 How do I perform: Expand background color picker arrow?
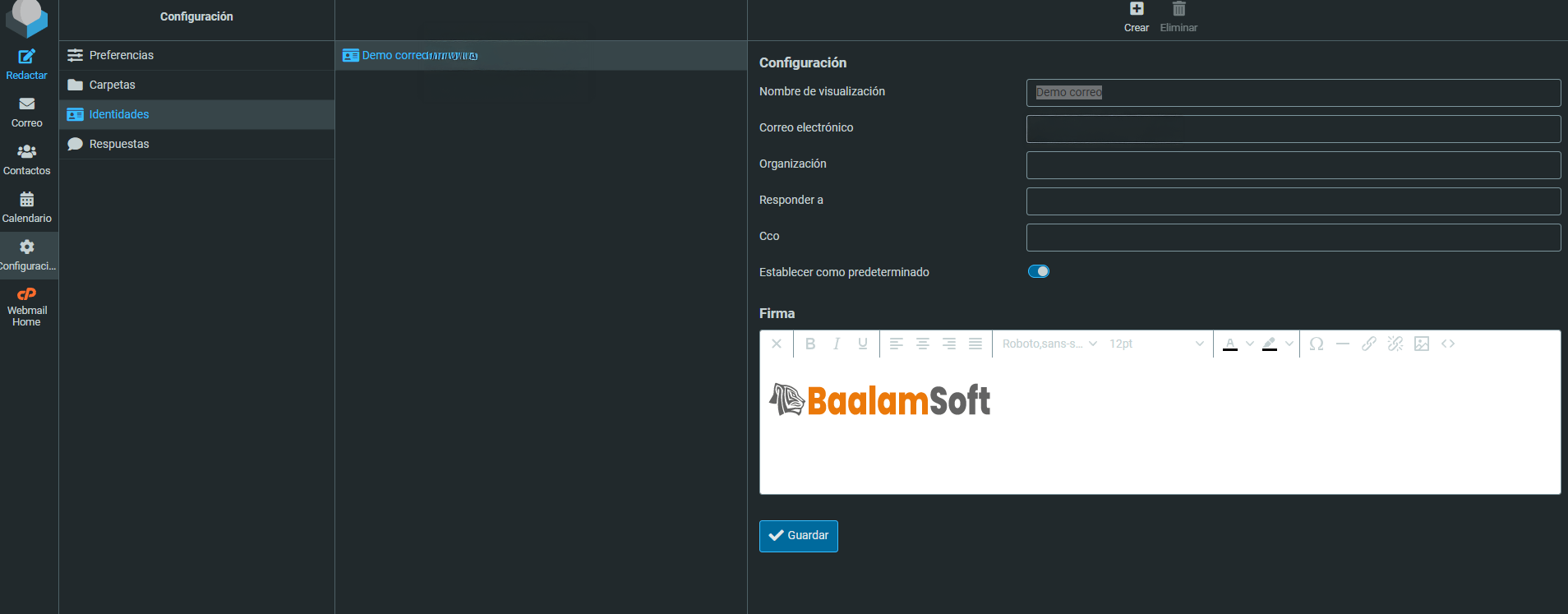[x=1289, y=344]
